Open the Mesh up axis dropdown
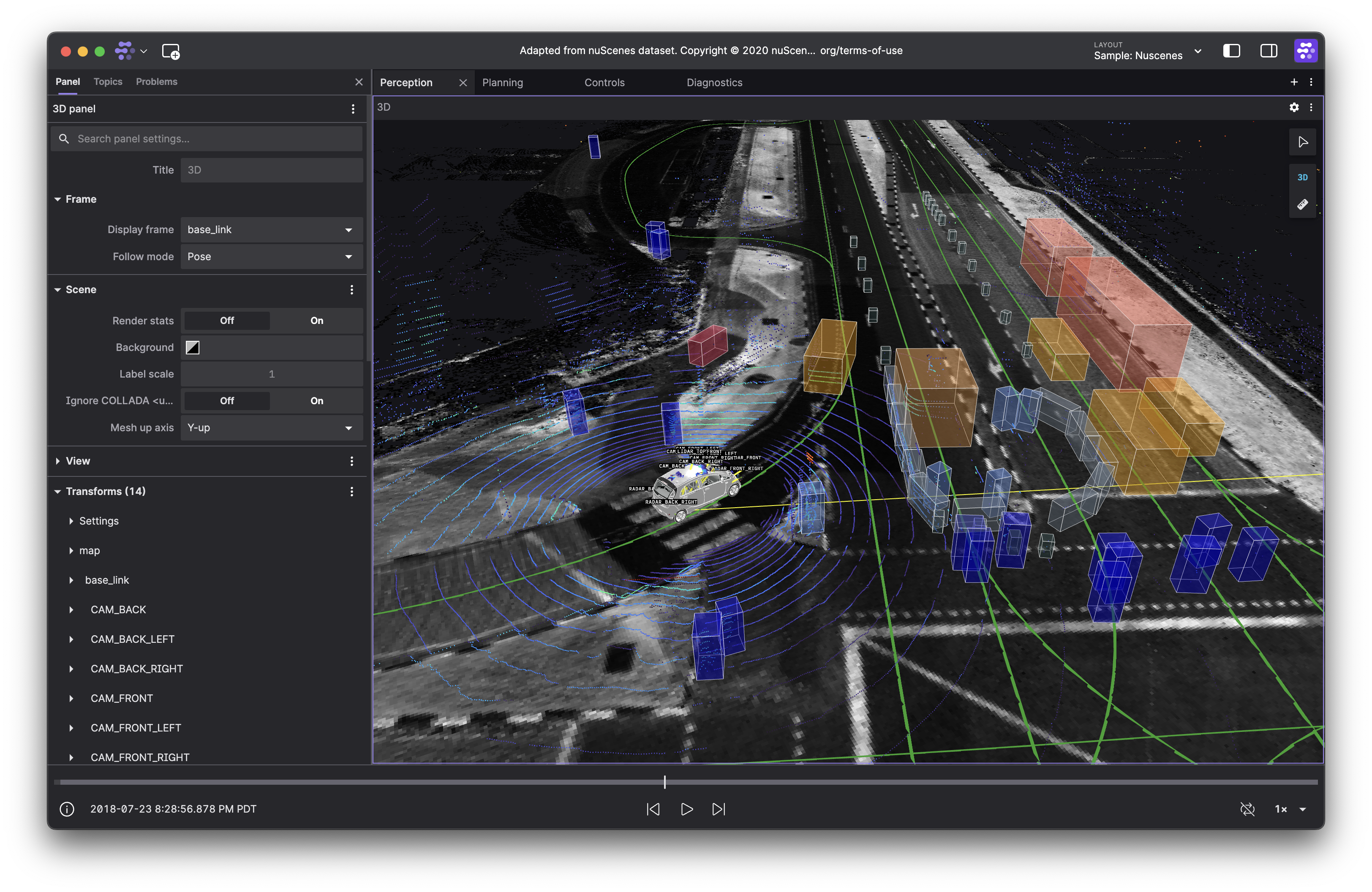1372x892 pixels. (271, 427)
